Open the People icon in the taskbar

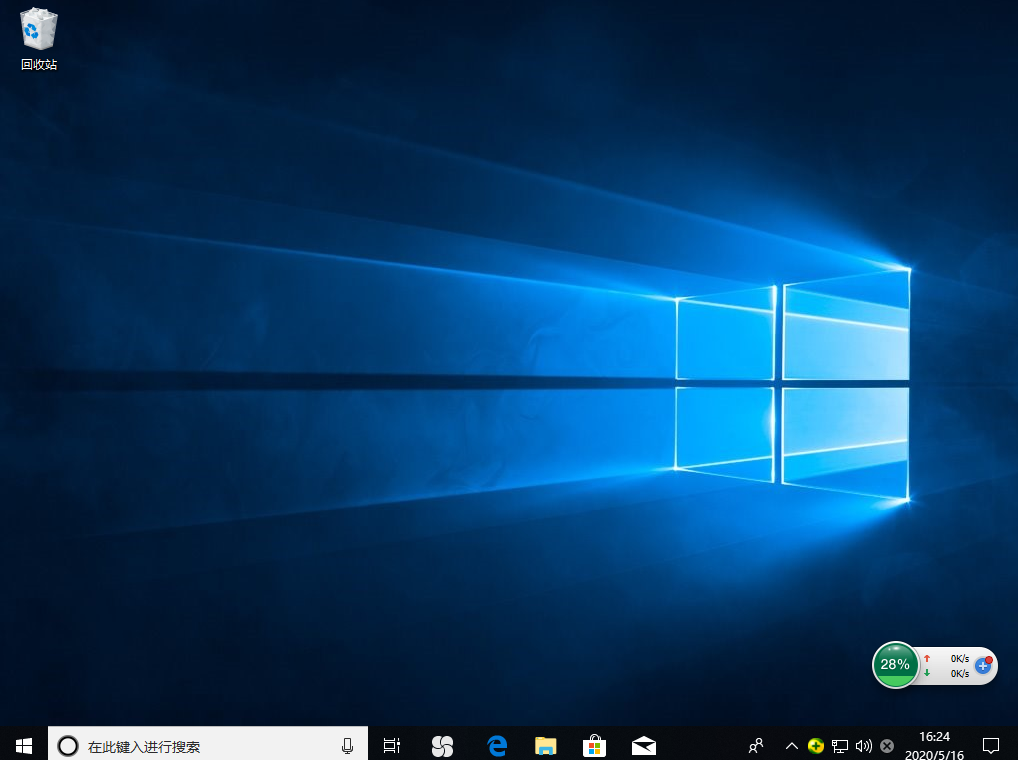pyautogui.click(x=757, y=745)
